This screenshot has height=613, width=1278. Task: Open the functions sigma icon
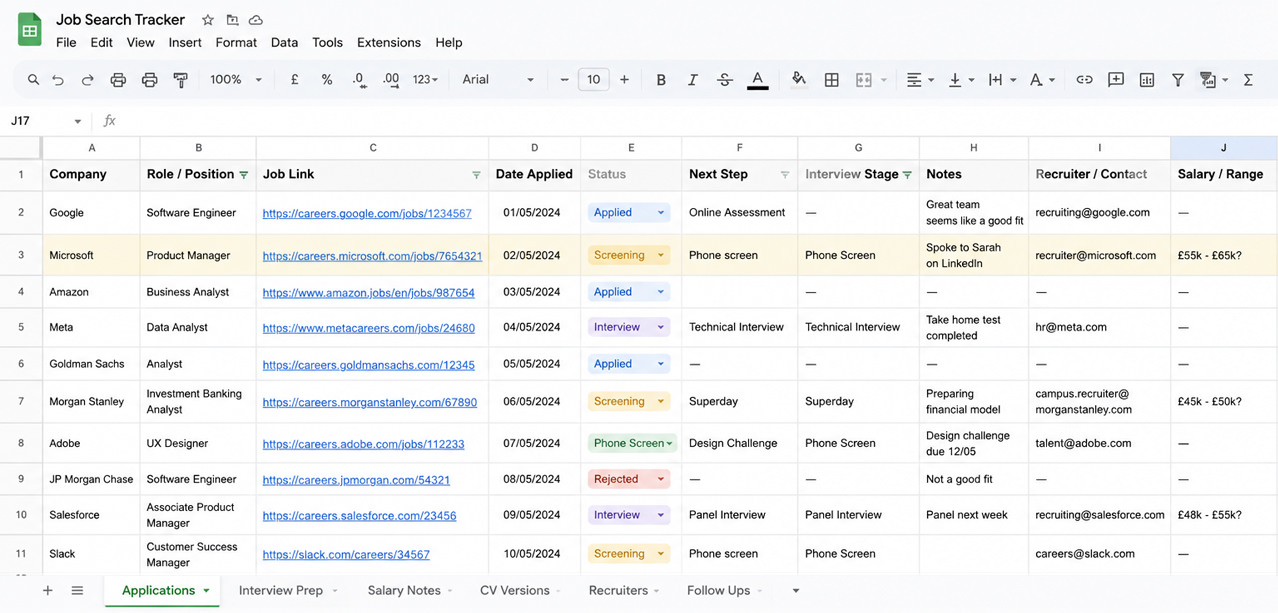coord(1248,80)
